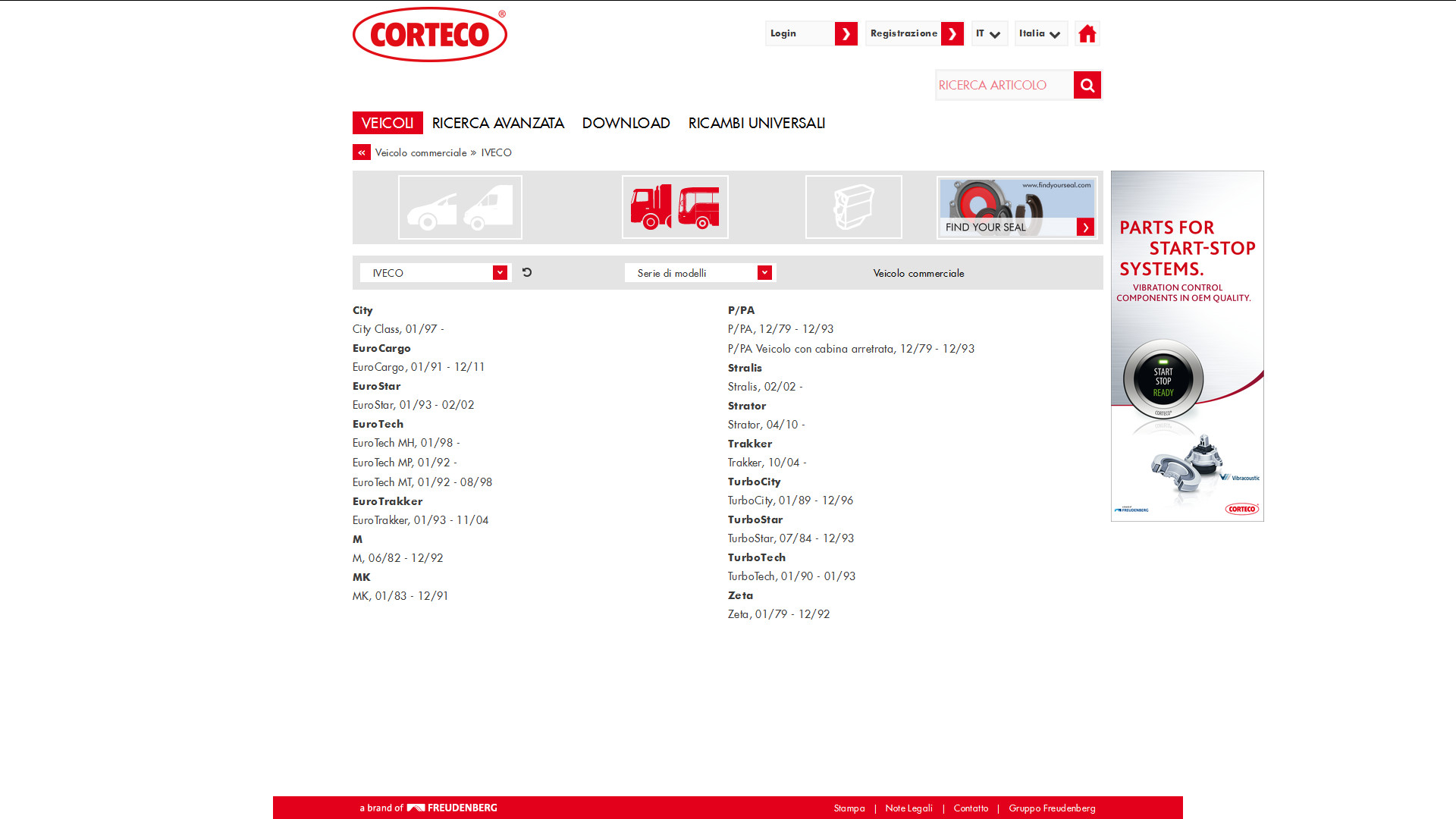Open EuroStar, 01/93 - 02/02 model

(413, 405)
